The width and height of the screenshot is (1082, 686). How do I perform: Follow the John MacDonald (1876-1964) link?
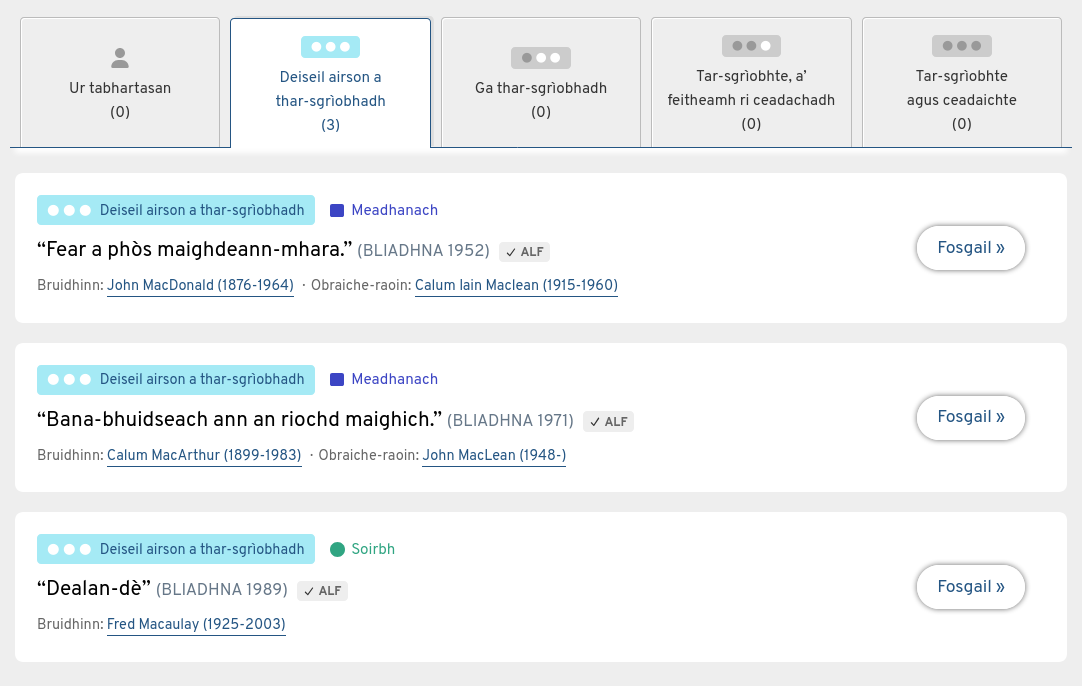click(200, 286)
